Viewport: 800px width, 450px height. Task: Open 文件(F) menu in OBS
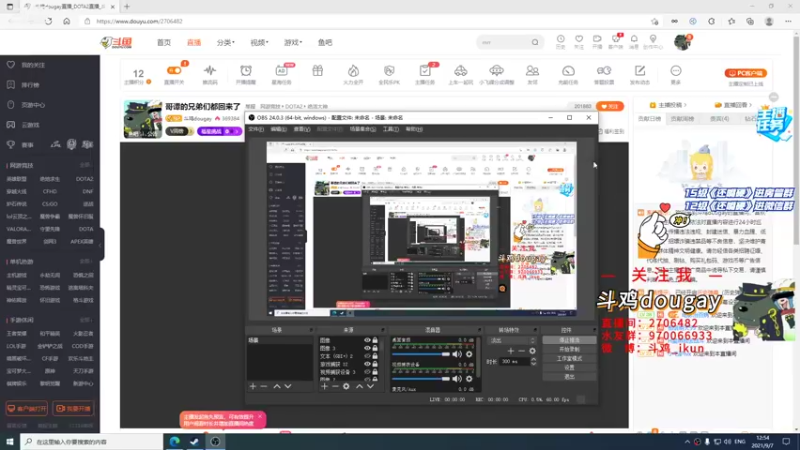point(256,130)
